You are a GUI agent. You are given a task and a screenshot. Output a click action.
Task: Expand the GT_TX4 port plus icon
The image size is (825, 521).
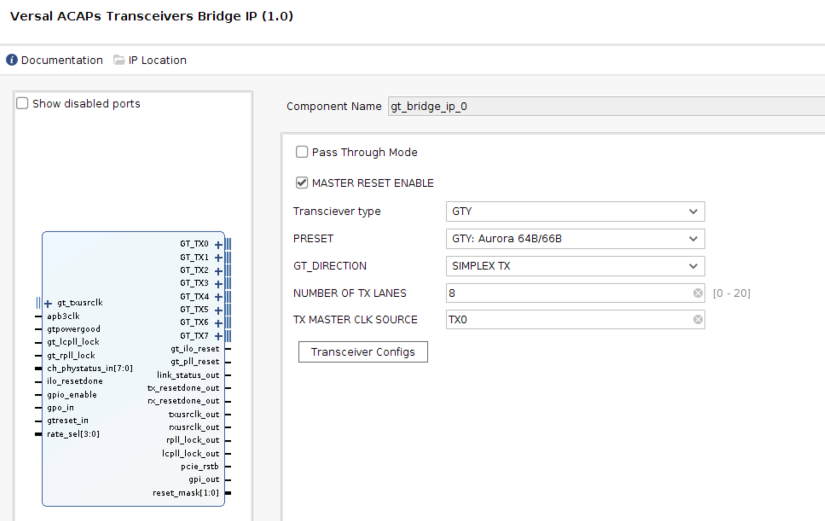coord(218,297)
